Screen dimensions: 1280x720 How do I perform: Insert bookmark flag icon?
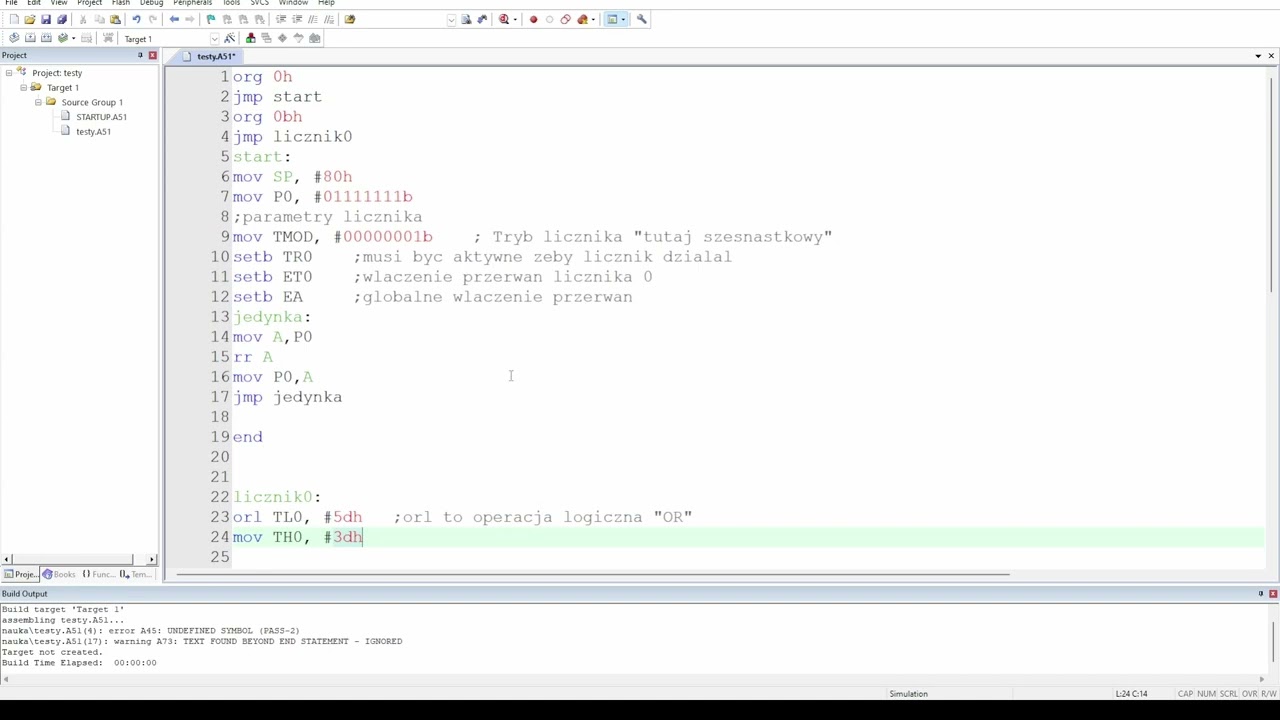click(211, 19)
